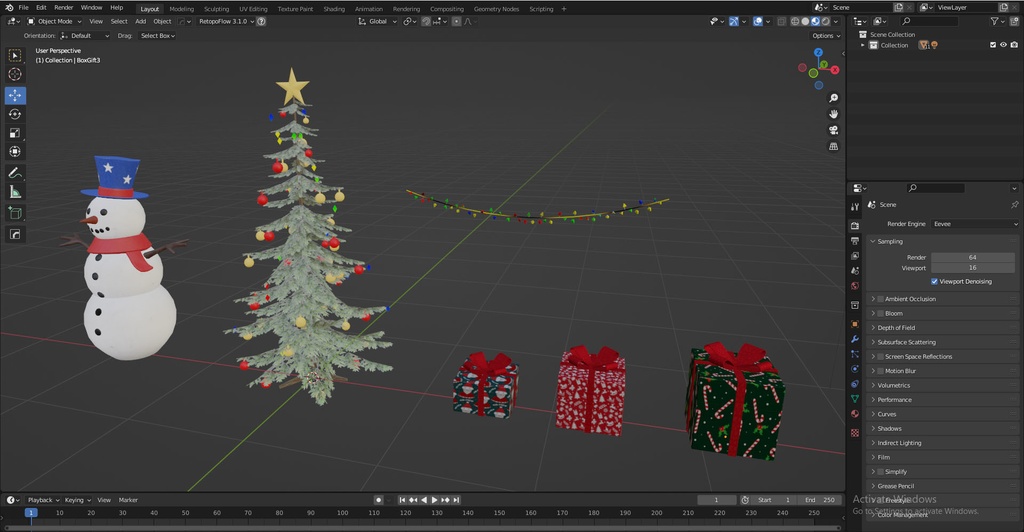Open the Global transform orientation dropdown
1024x532 pixels.
378,22
